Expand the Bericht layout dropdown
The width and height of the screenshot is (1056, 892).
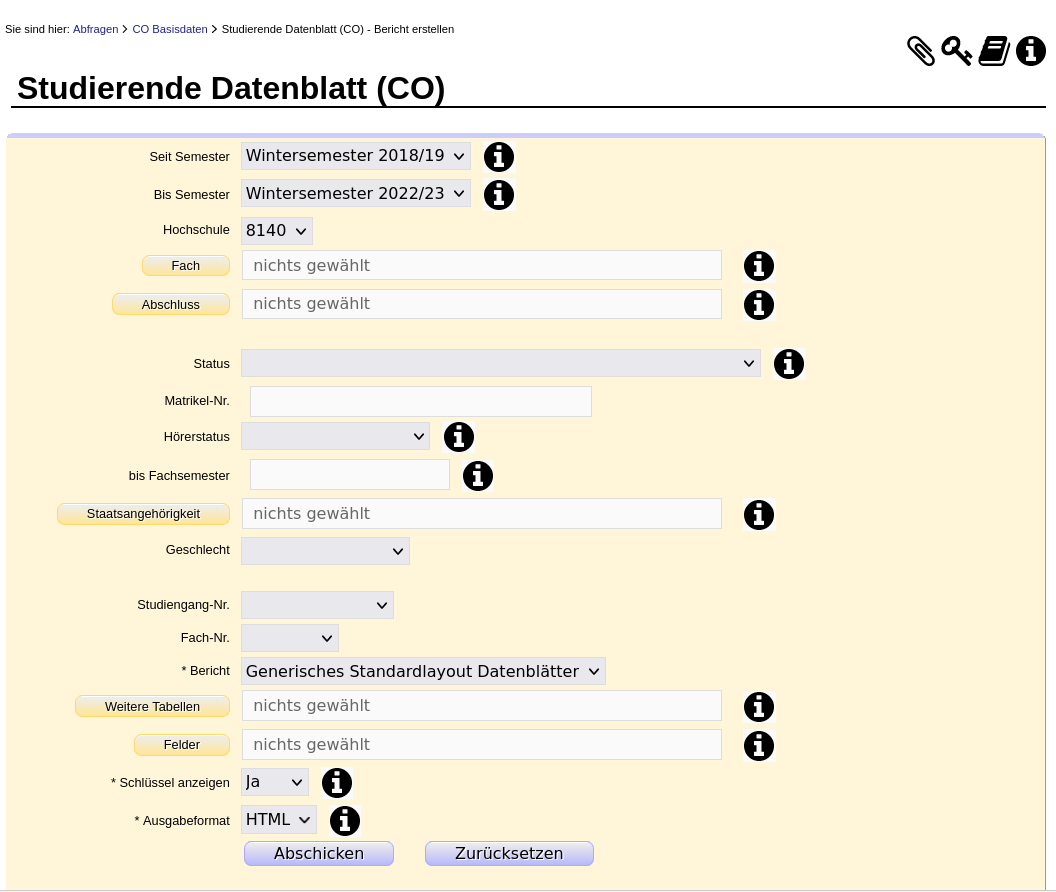click(422, 672)
